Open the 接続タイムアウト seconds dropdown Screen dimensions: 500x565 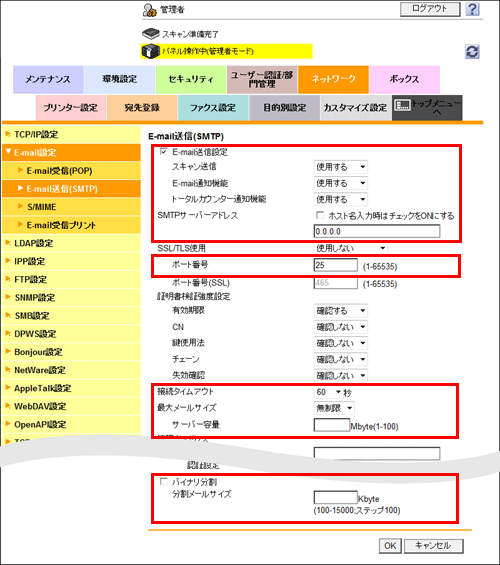click(328, 392)
